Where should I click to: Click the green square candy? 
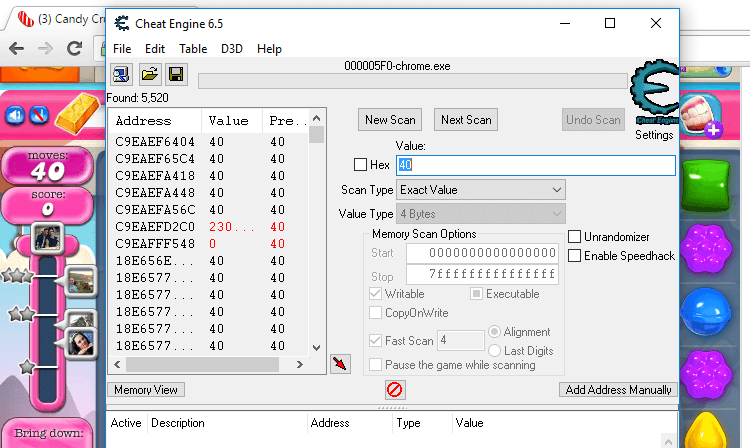pos(706,186)
